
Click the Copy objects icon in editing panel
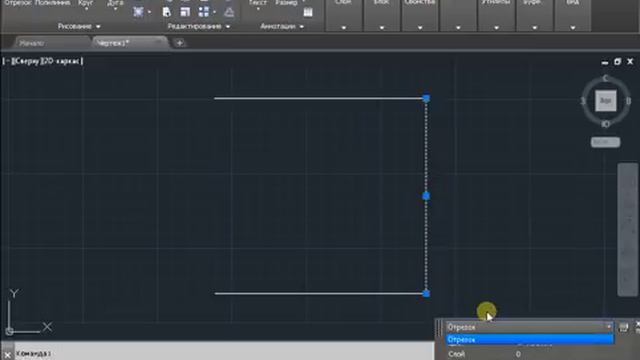167,12
